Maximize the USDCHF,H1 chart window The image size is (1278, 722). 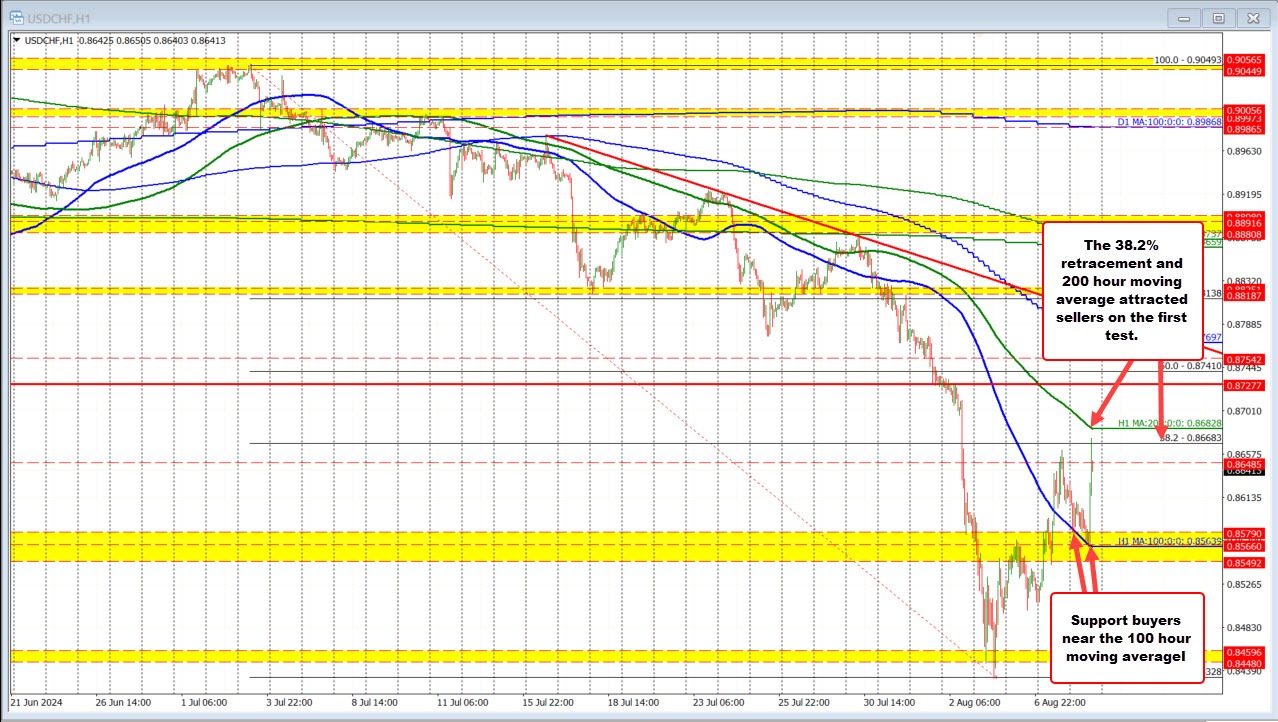coord(1218,17)
